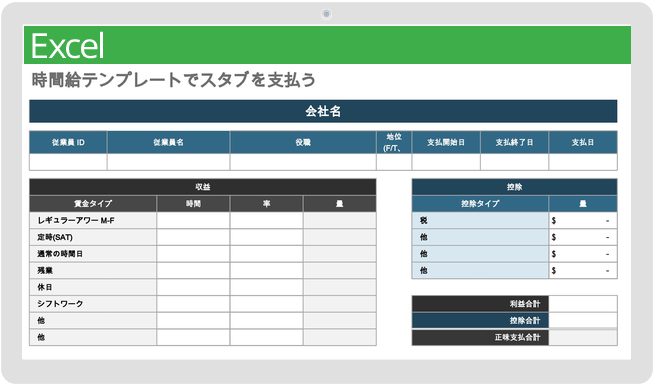This screenshot has width=654, height=385.
Task: Select the 収益 section header
Action: [203, 187]
